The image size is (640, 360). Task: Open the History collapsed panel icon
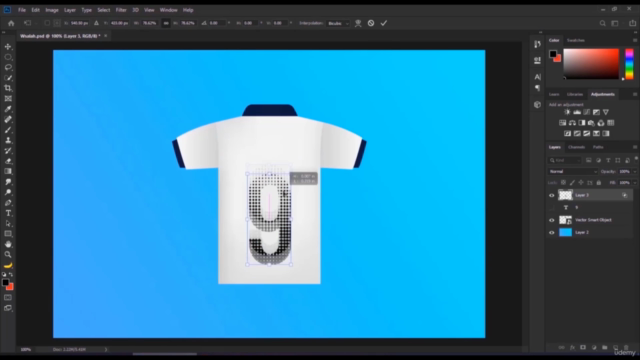537,44
